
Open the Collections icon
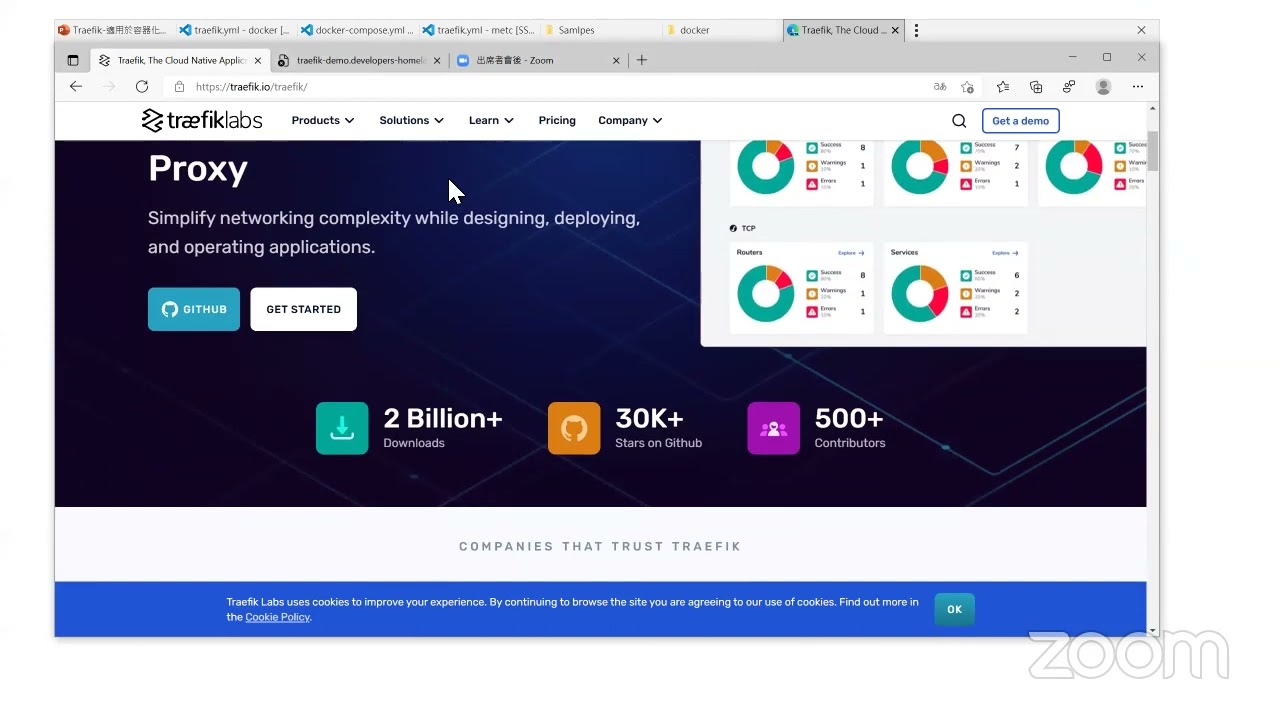coord(1036,87)
